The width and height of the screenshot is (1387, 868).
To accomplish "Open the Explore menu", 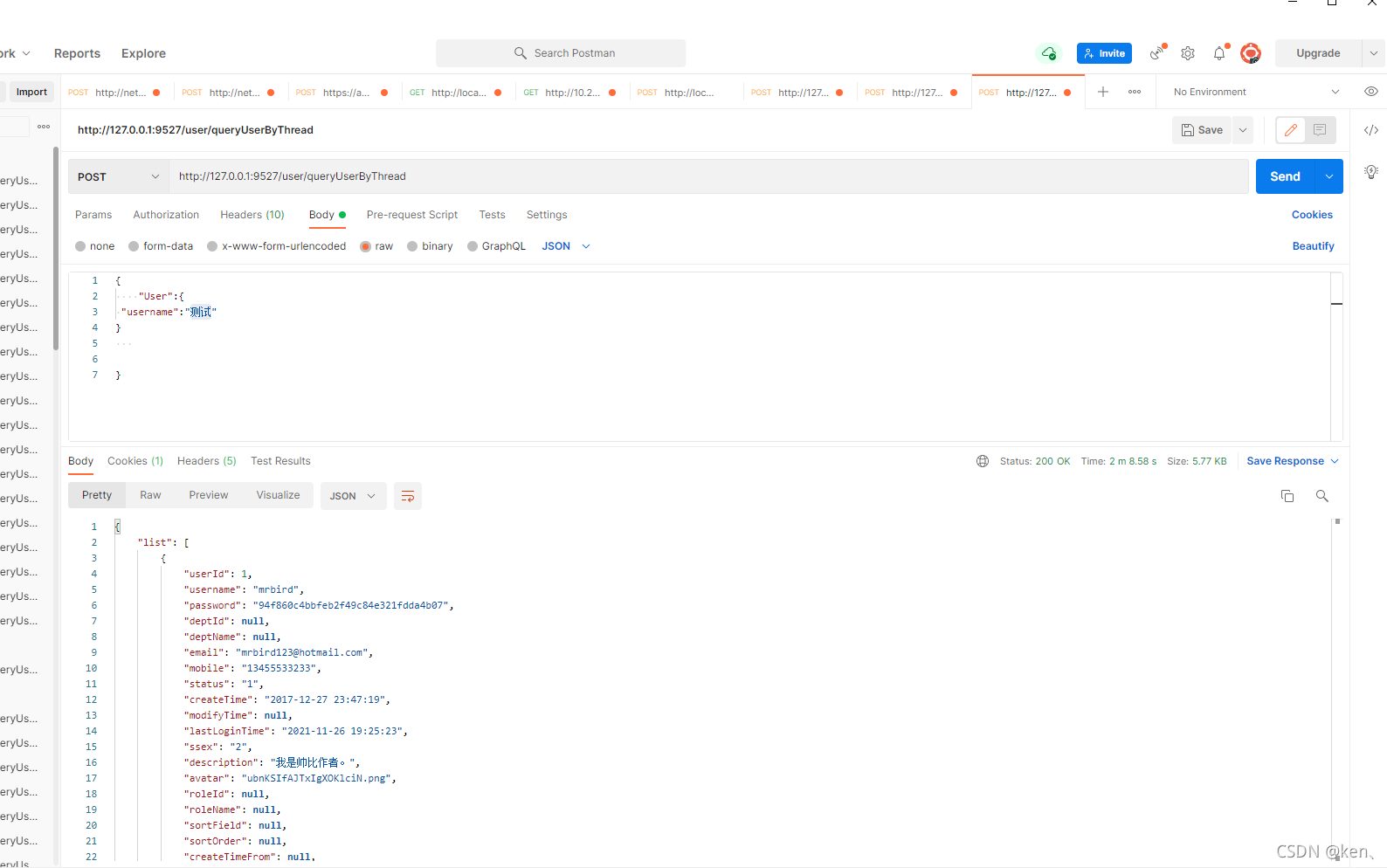I will pyautogui.click(x=143, y=53).
